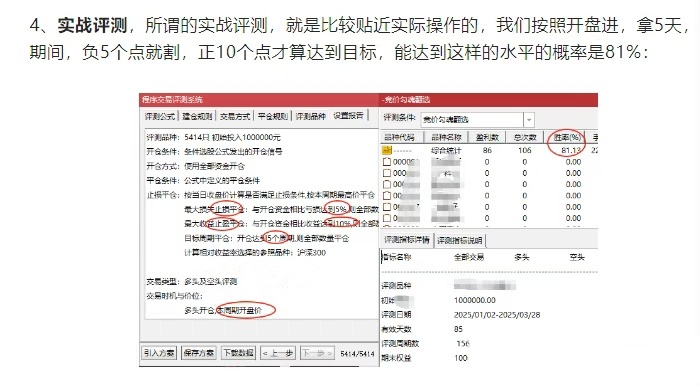Click the 目标周期平仓 line

[267, 238]
